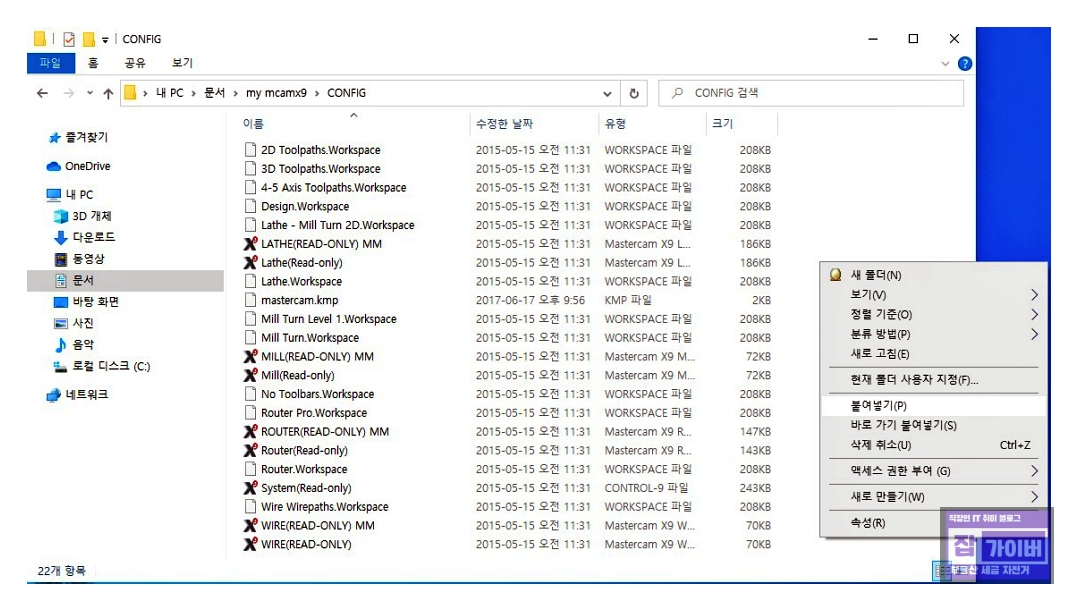This screenshot has height=611, width=1078.
Task: Click the forward navigation arrow
Action: pyautogui.click(x=68, y=93)
